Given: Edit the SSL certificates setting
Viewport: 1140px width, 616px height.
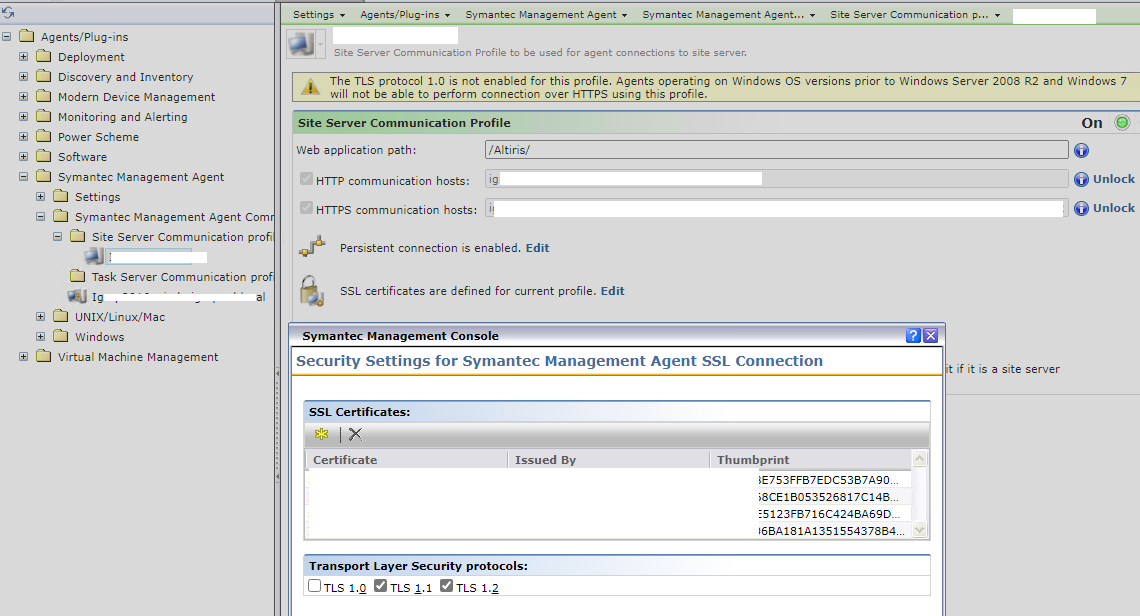Looking at the screenshot, I should [612, 291].
